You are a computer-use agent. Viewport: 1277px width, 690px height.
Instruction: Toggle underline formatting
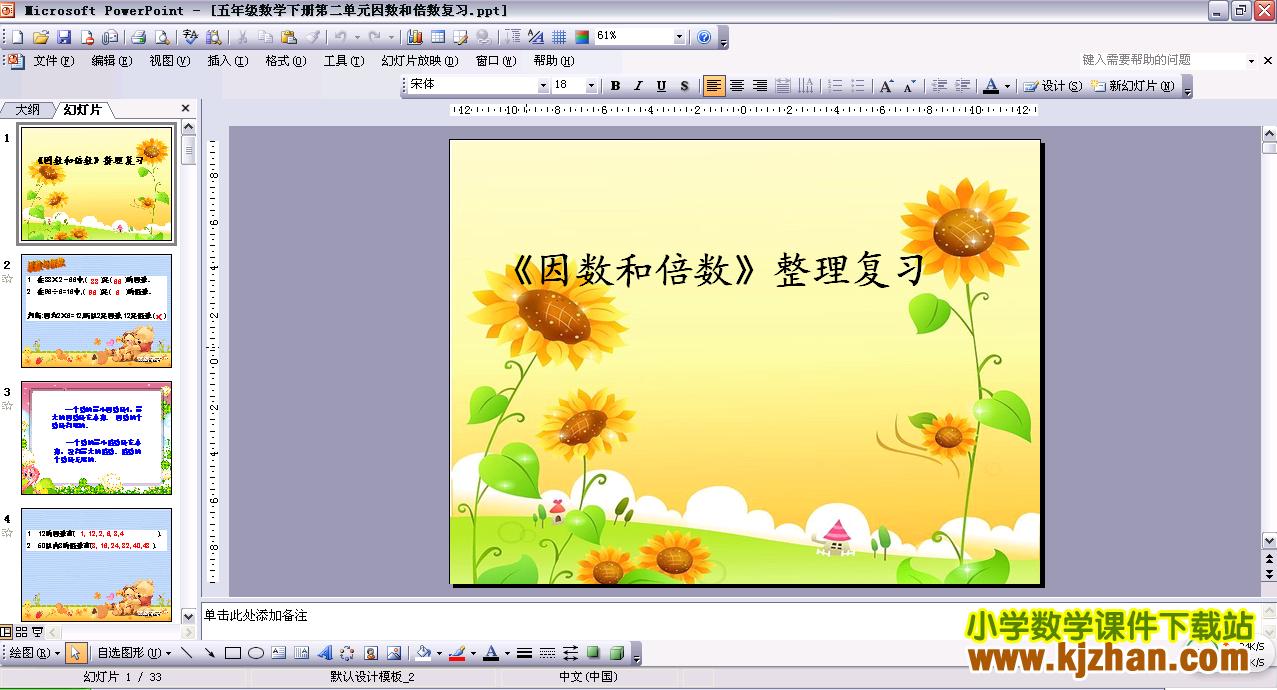pyautogui.click(x=660, y=86)
